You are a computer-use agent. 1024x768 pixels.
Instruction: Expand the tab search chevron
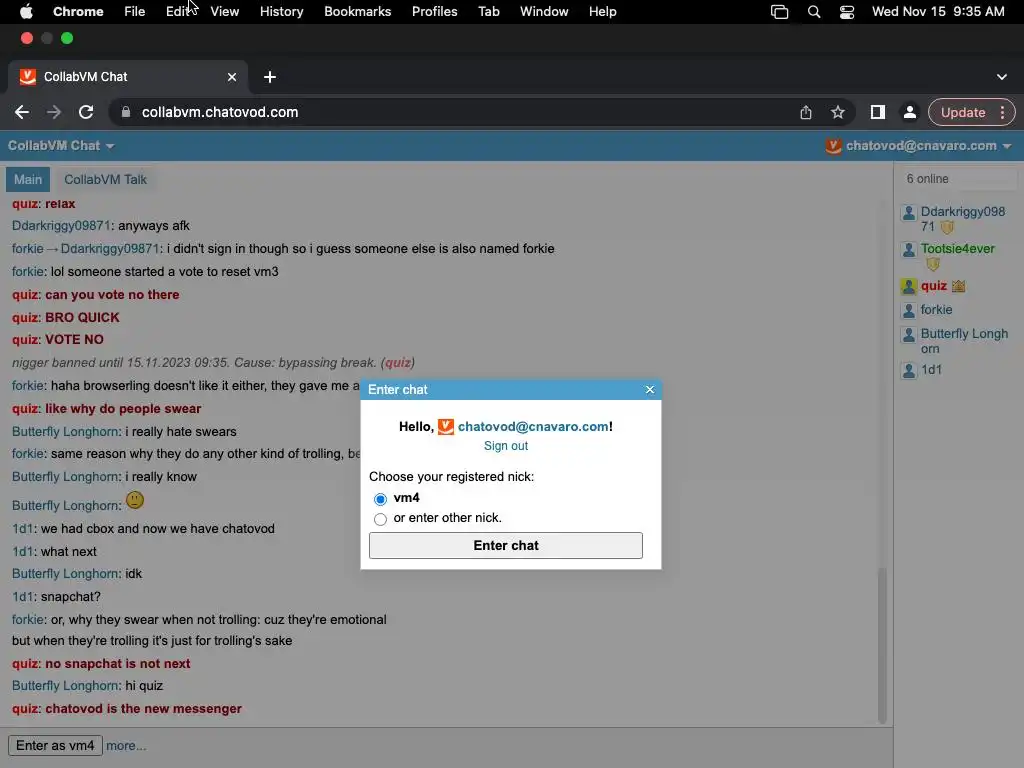tap(1002, 77)
